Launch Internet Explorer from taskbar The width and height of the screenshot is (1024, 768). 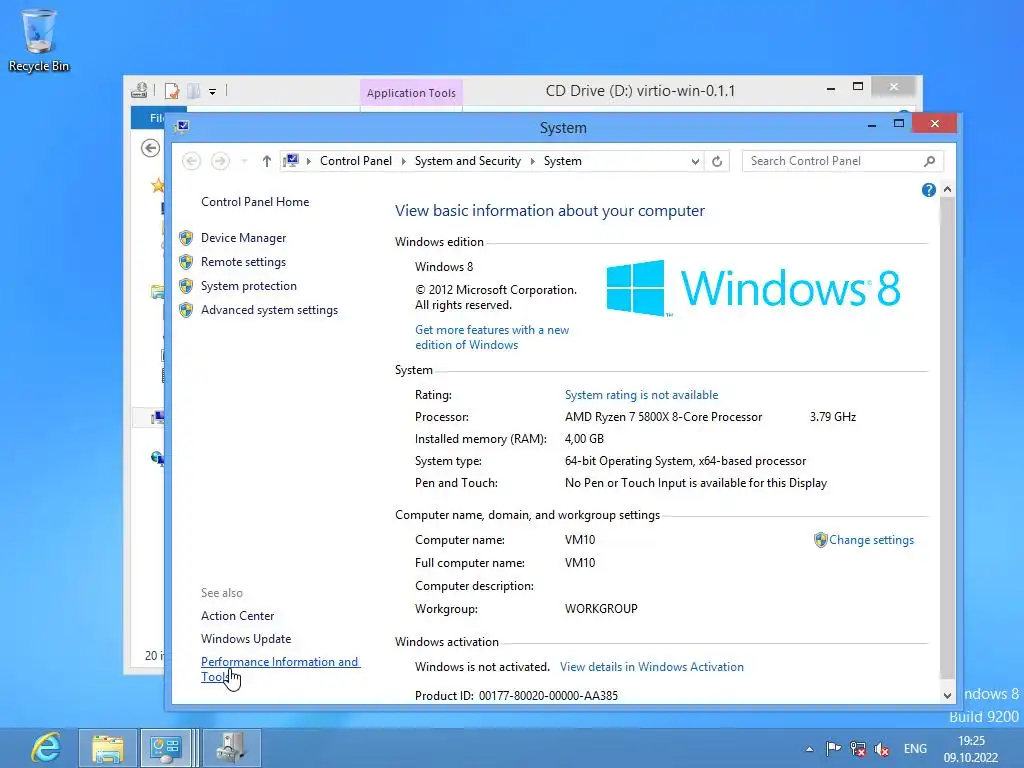pyautogui.click(x=46, y=748)
